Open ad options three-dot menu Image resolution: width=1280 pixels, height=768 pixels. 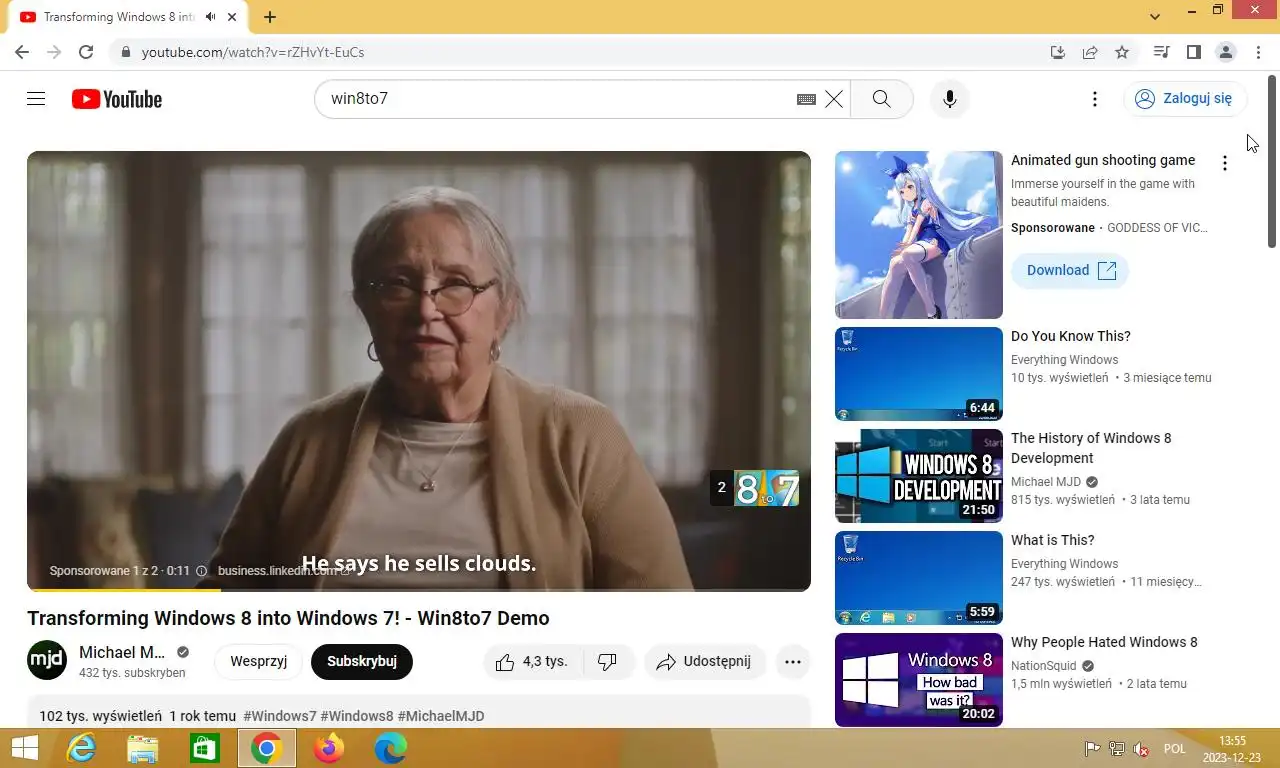(x=1224, y=163)
